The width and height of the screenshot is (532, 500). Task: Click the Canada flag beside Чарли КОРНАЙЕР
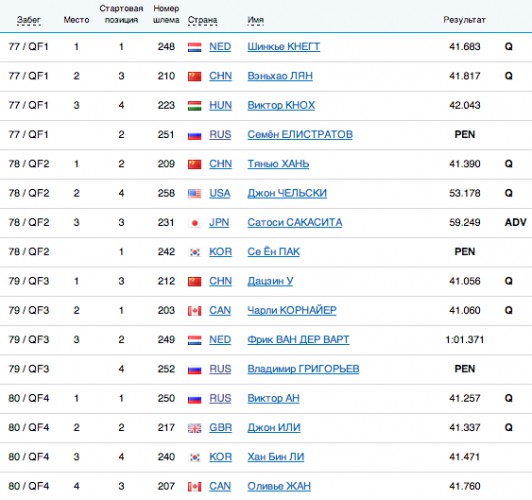[194, 311]
